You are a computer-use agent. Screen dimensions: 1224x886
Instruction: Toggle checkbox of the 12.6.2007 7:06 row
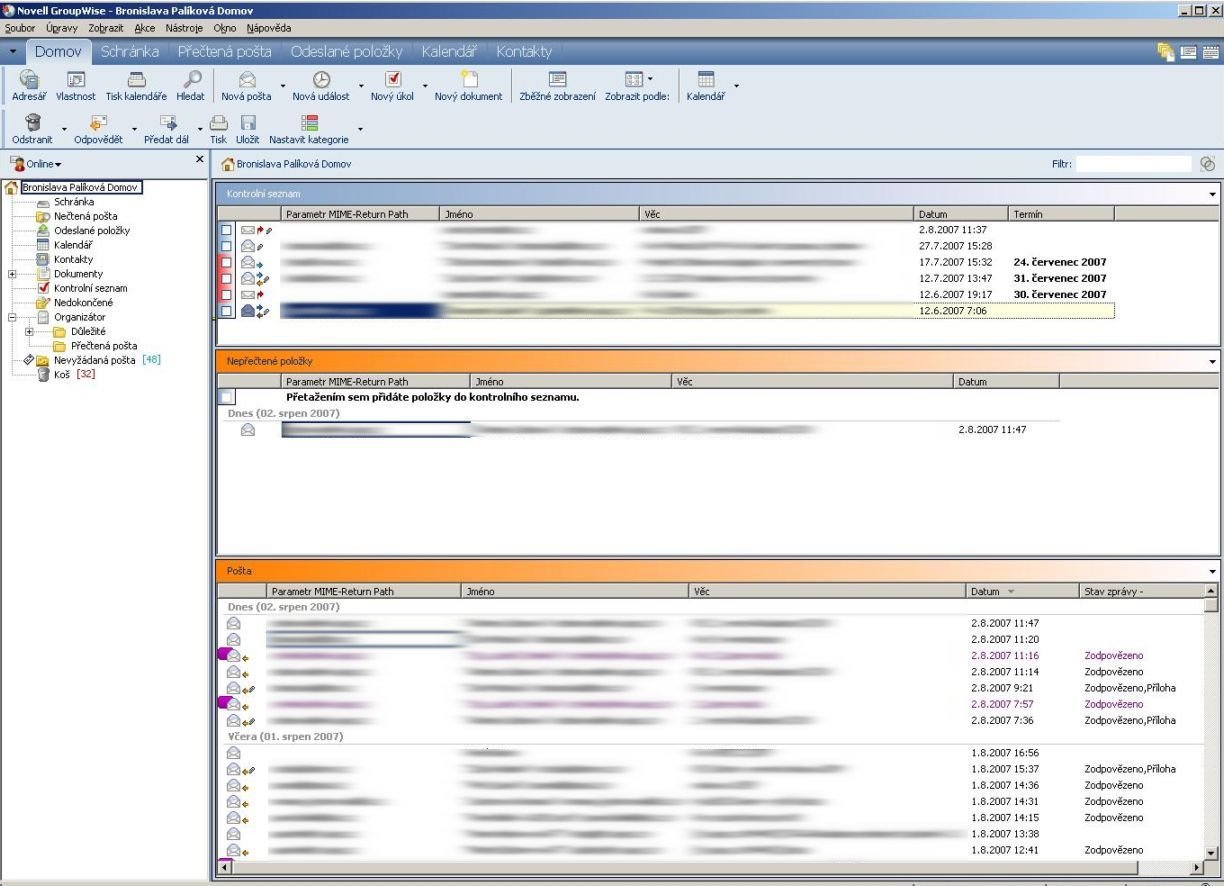[x=226, y=311]
